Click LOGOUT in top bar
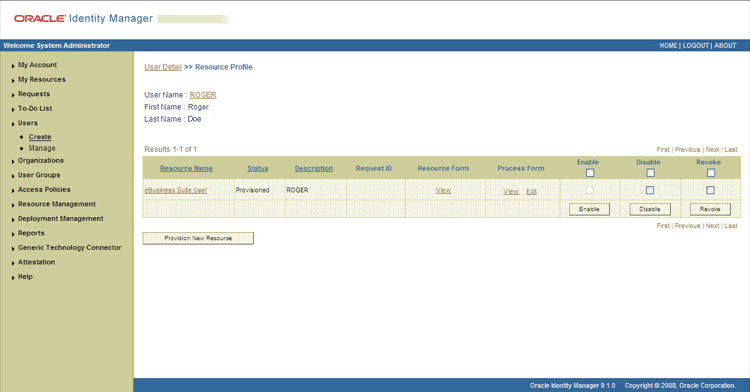 (695, 45)
